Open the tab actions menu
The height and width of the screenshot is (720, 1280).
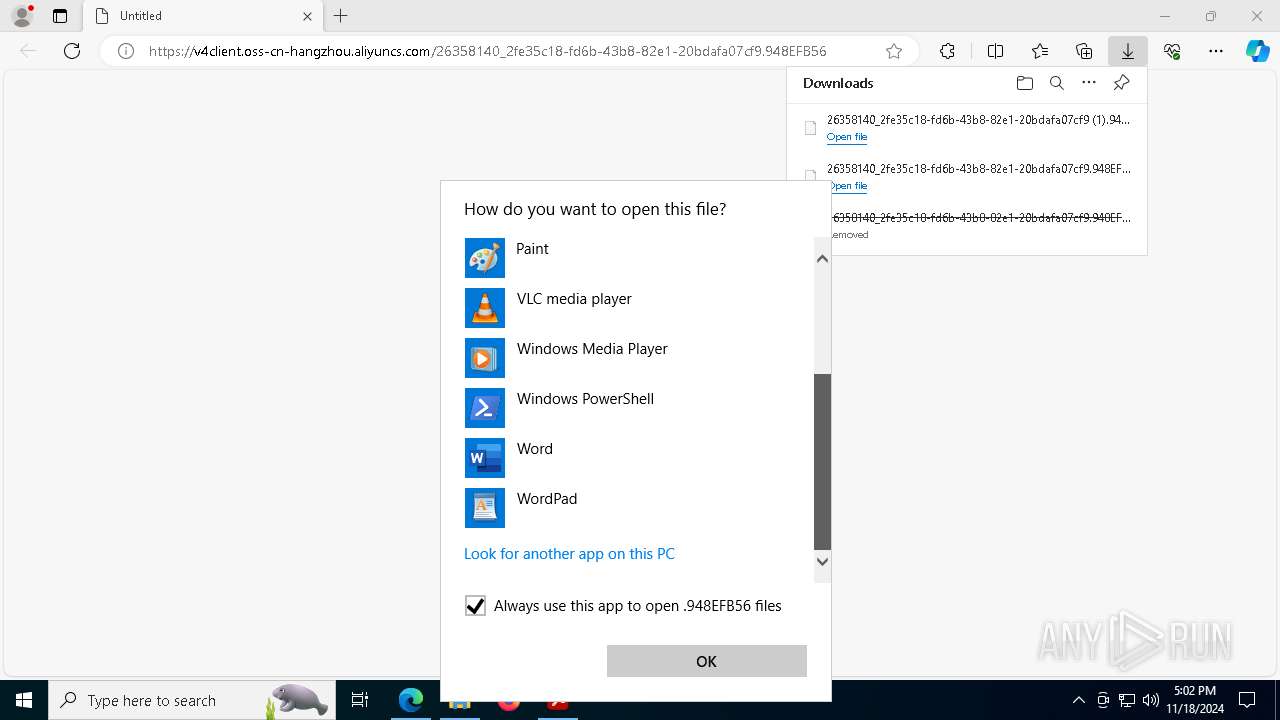(60, 16)
